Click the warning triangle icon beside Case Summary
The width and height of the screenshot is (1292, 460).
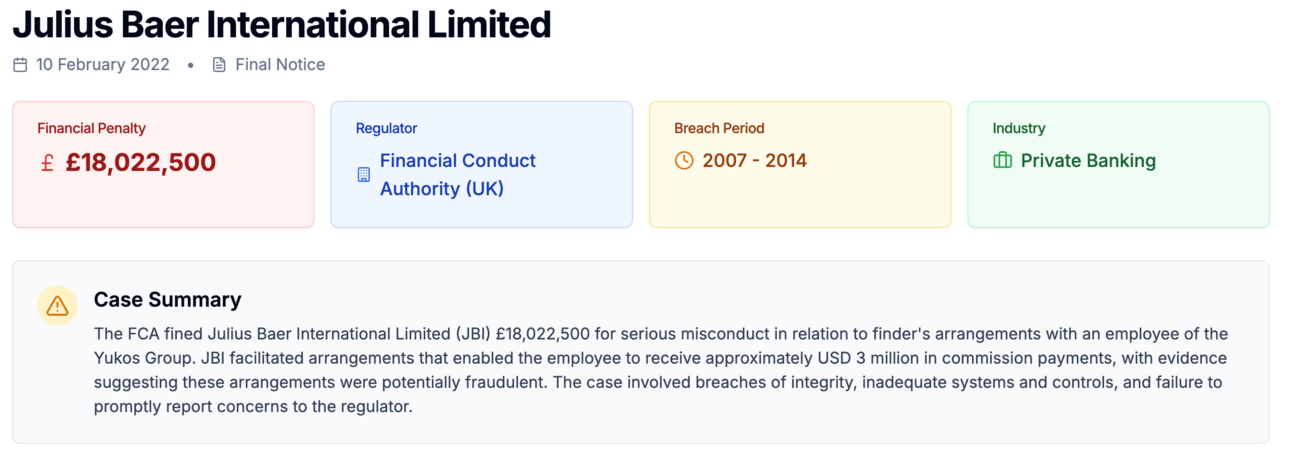click(x=57, y=306)
